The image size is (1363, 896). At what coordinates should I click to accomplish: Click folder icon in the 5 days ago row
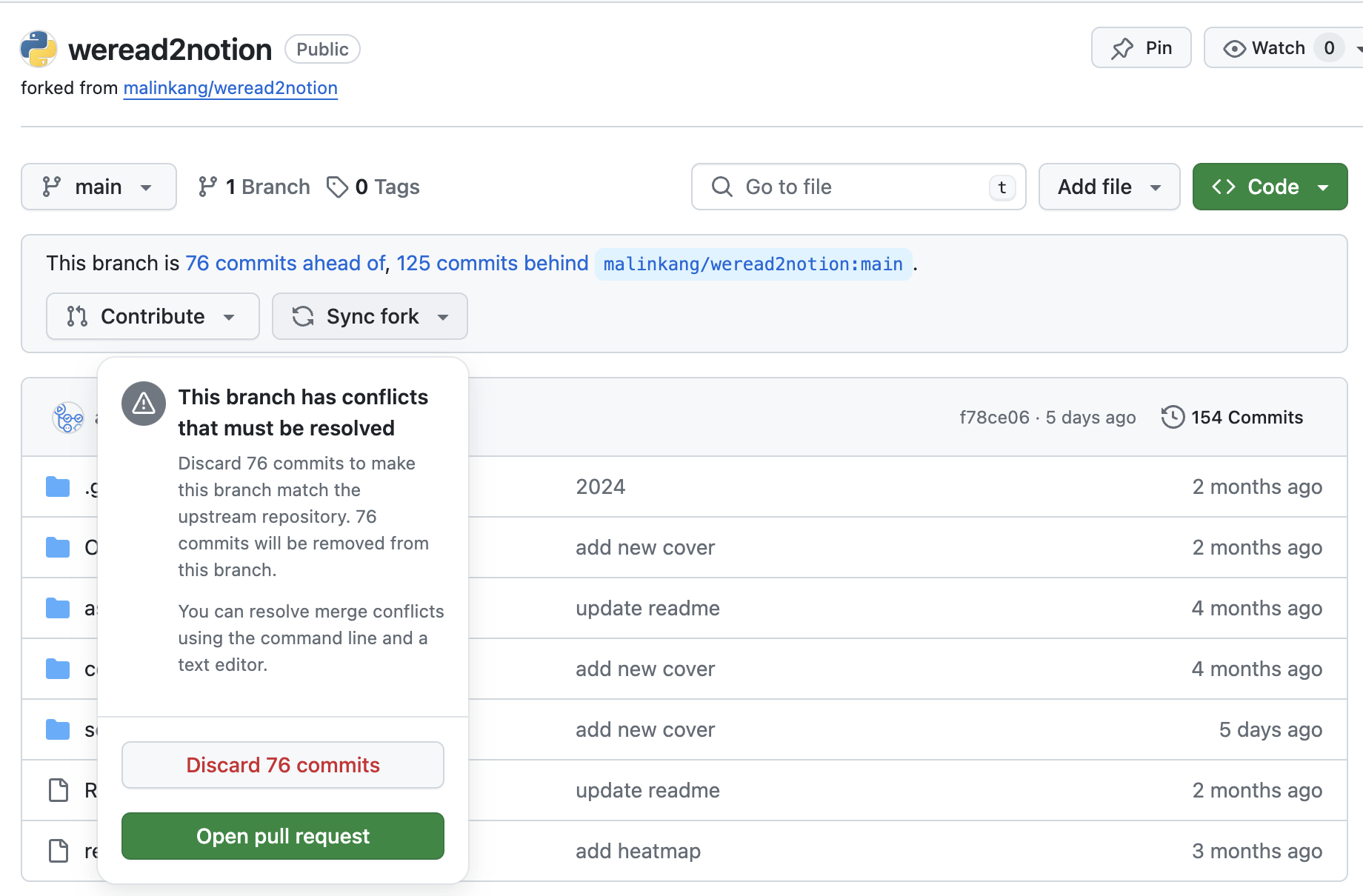pyautogui.click(x=58, y=729)
